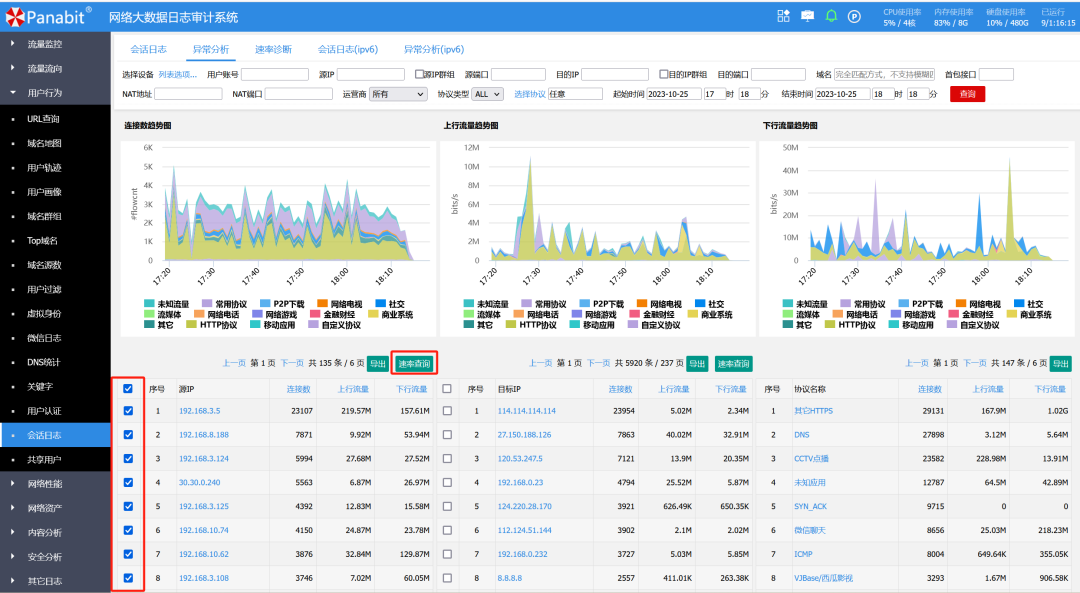This screenshot has height=593, width=1080.
Task: Check the select-all checkbox in 目标IP table header
Action: coord(447,388)
